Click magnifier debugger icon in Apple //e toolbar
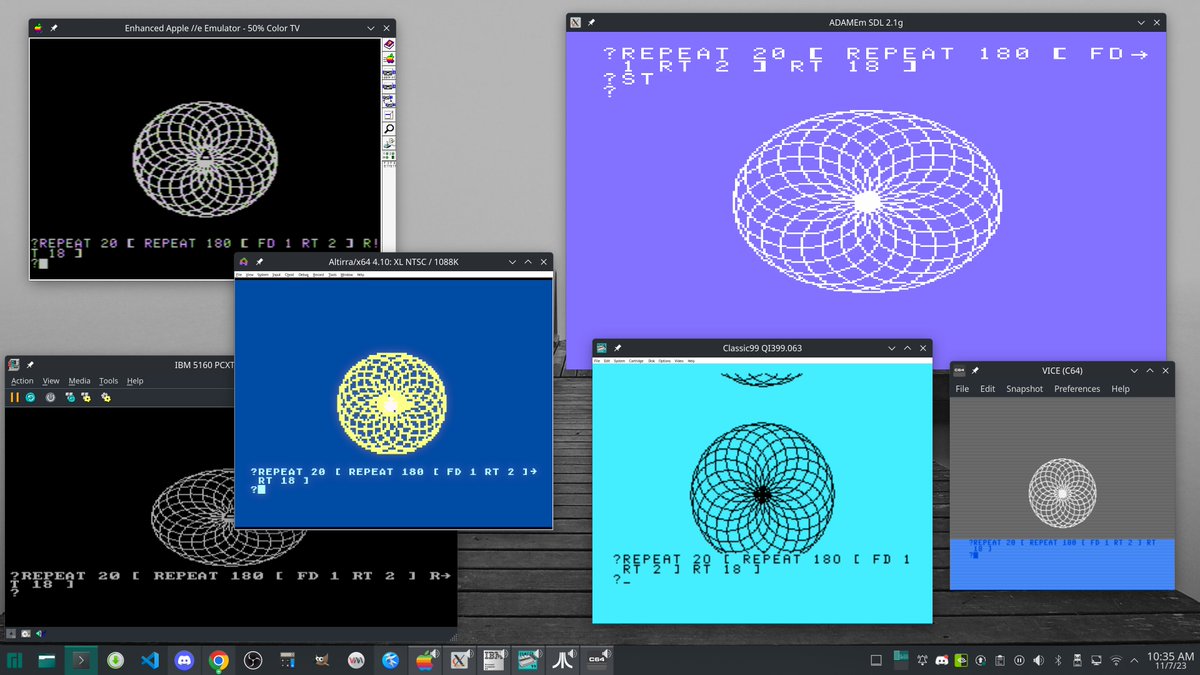 [389, 129]
